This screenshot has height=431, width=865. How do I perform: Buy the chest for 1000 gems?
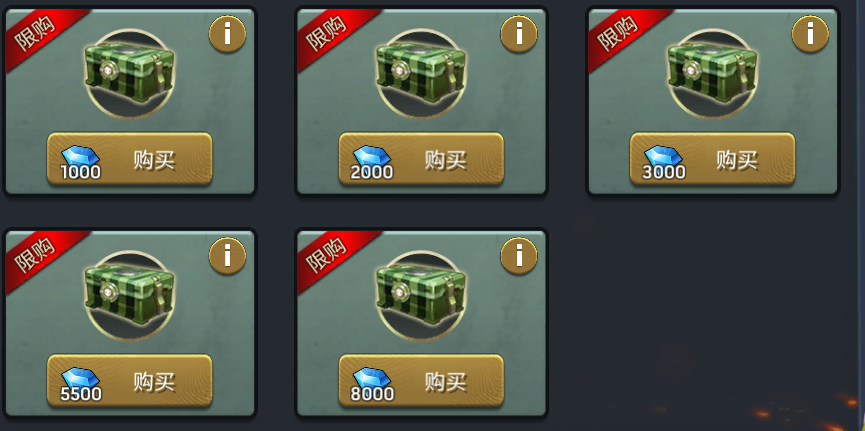[x=130, y=159]
